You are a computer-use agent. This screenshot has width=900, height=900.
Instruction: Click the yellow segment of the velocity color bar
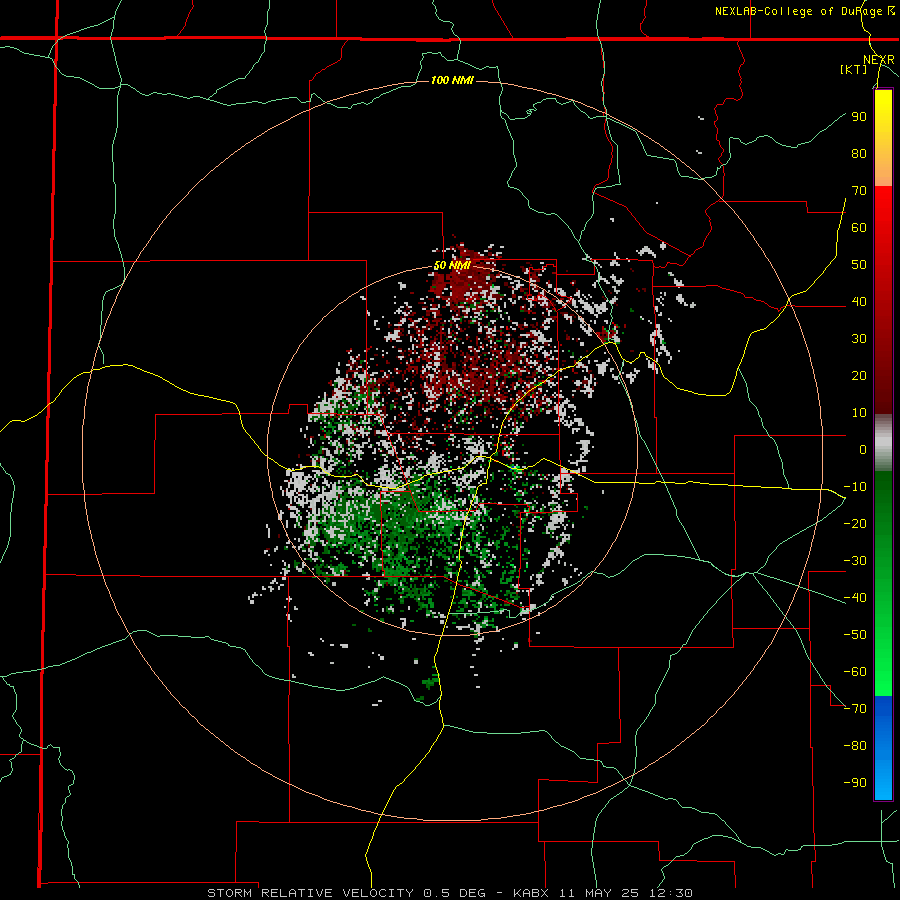pos(883,138)
